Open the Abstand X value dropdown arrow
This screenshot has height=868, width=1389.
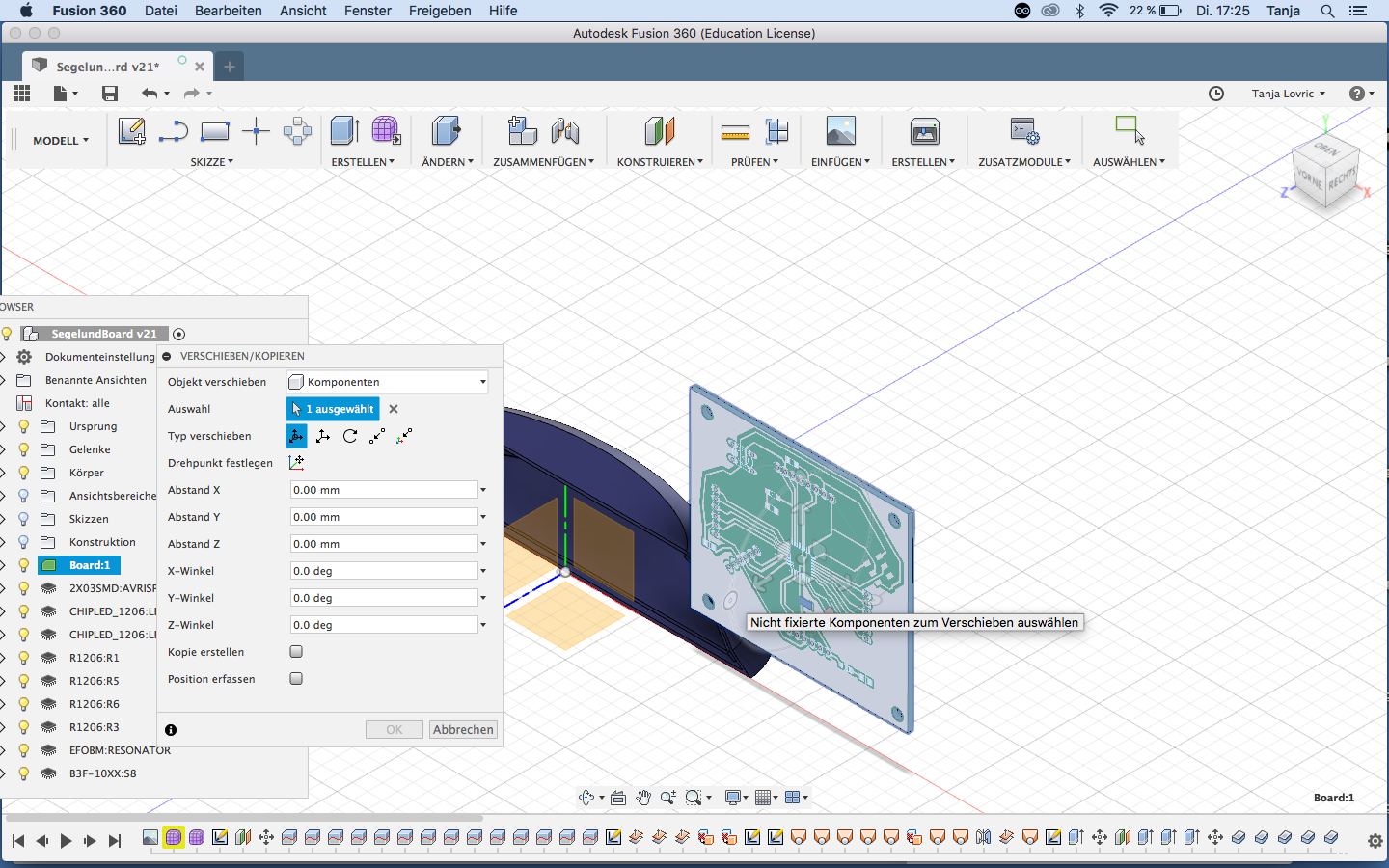coord(483,490)
